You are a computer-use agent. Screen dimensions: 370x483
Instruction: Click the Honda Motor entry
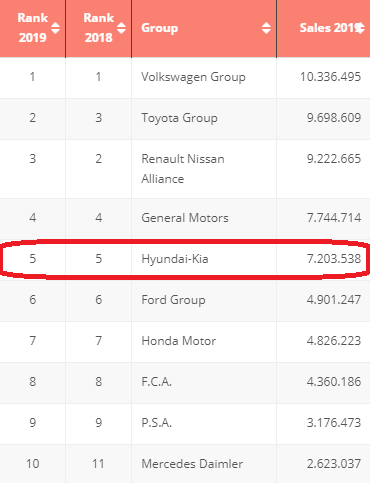[x=179, y=341]
